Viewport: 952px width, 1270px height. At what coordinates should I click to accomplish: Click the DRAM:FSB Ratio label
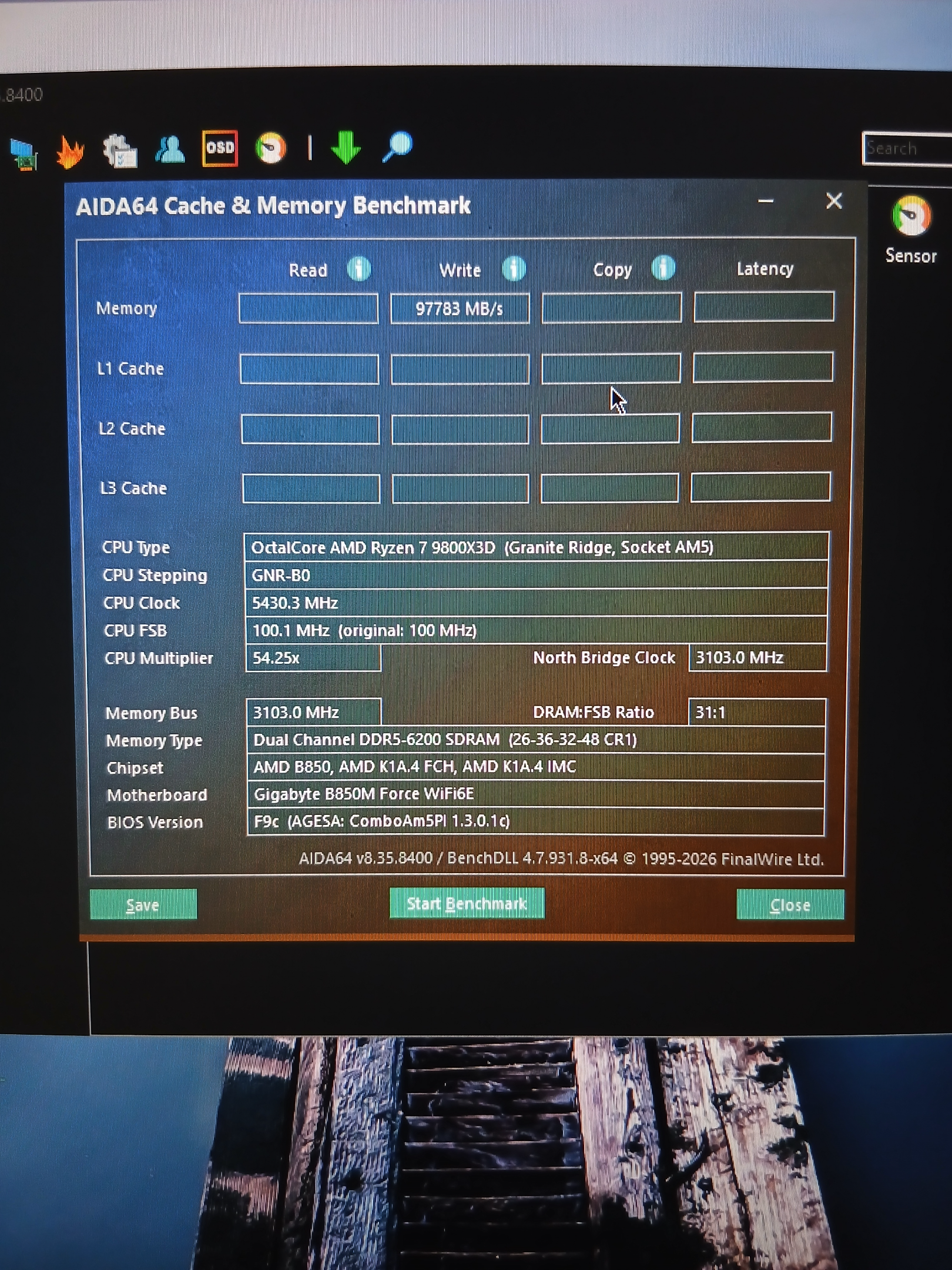[x=594, y=712]
